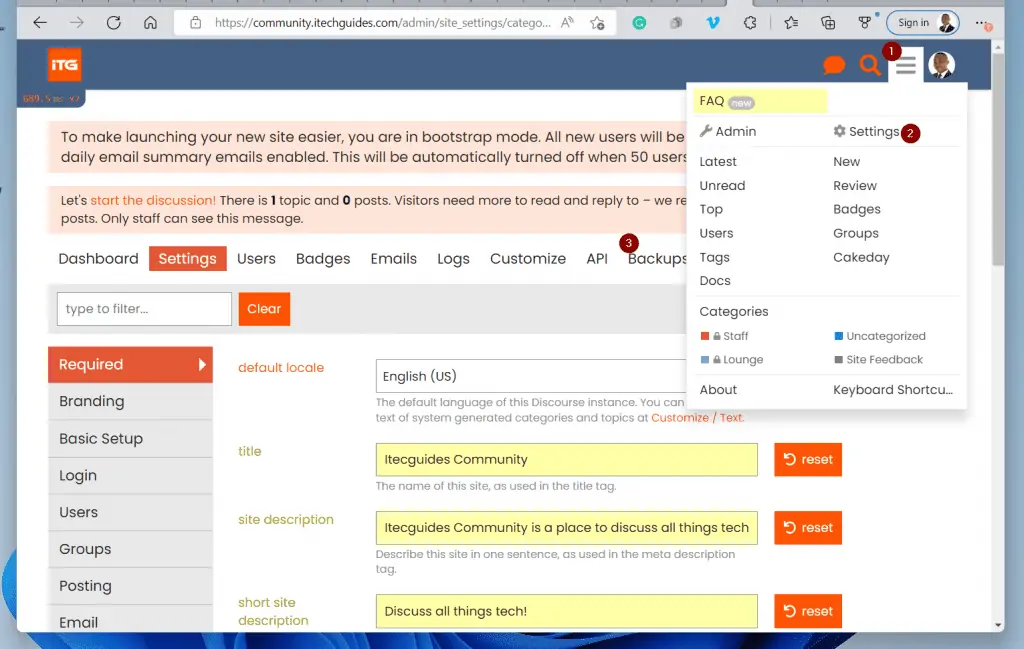
Task: Click the blue V extension icon
Action: click(x=712, y=23)
